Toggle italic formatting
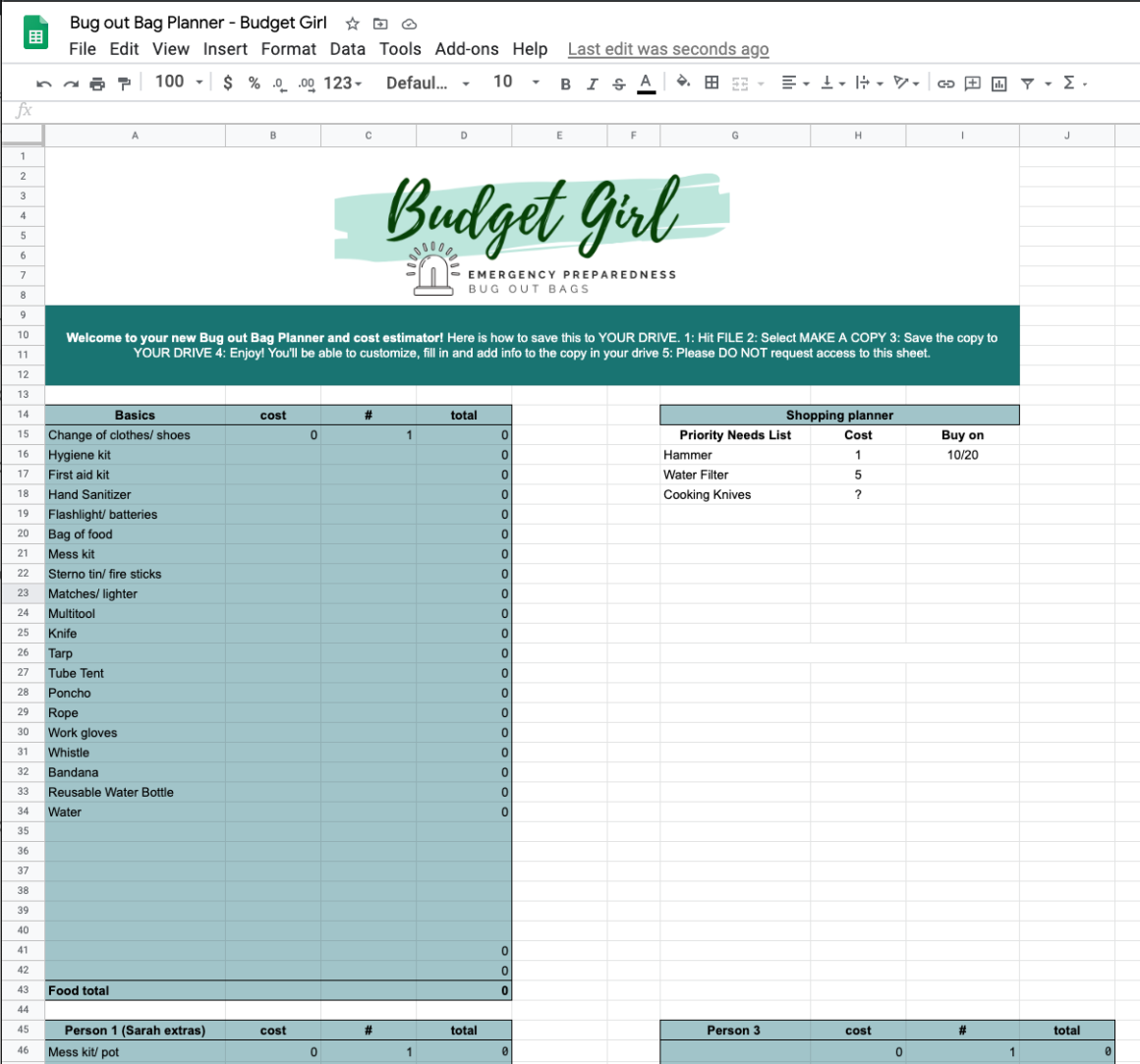The height and width of the screenshot is (1064, 1140). click(592, 84)
